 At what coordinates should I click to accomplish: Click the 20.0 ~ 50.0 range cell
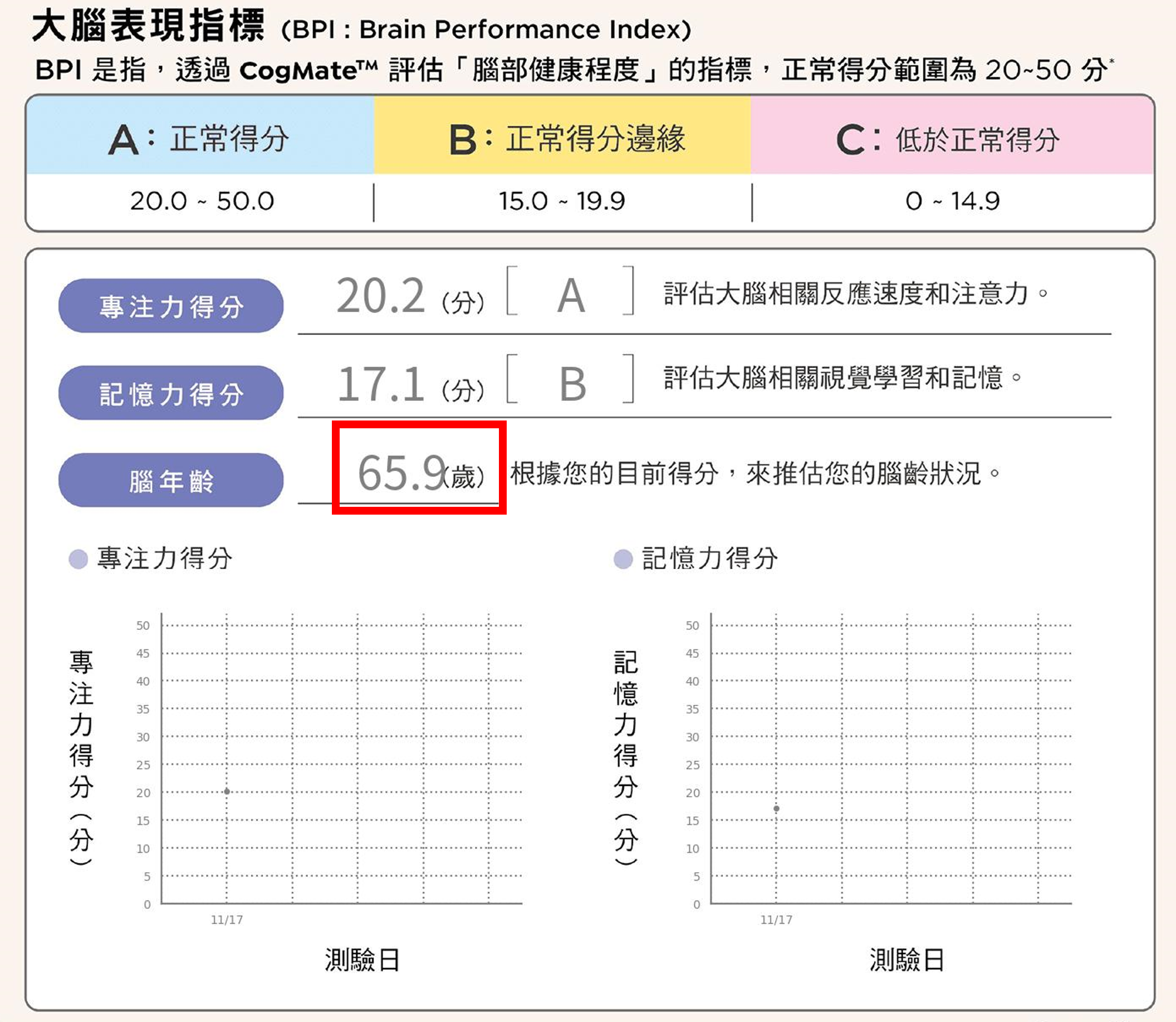point(202,201)
